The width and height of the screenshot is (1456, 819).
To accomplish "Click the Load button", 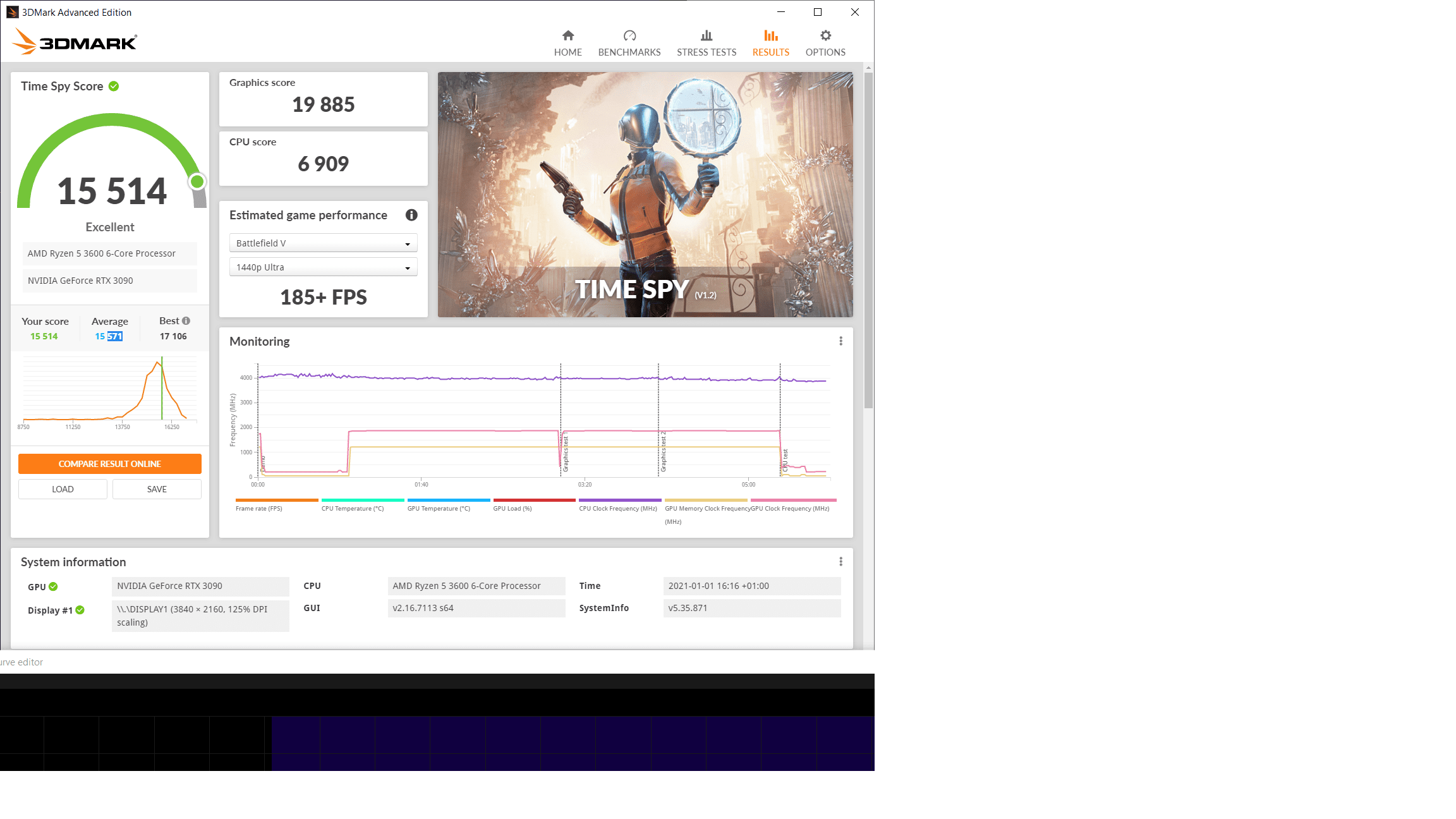I will pyautogui.click(x=63, y=489).
